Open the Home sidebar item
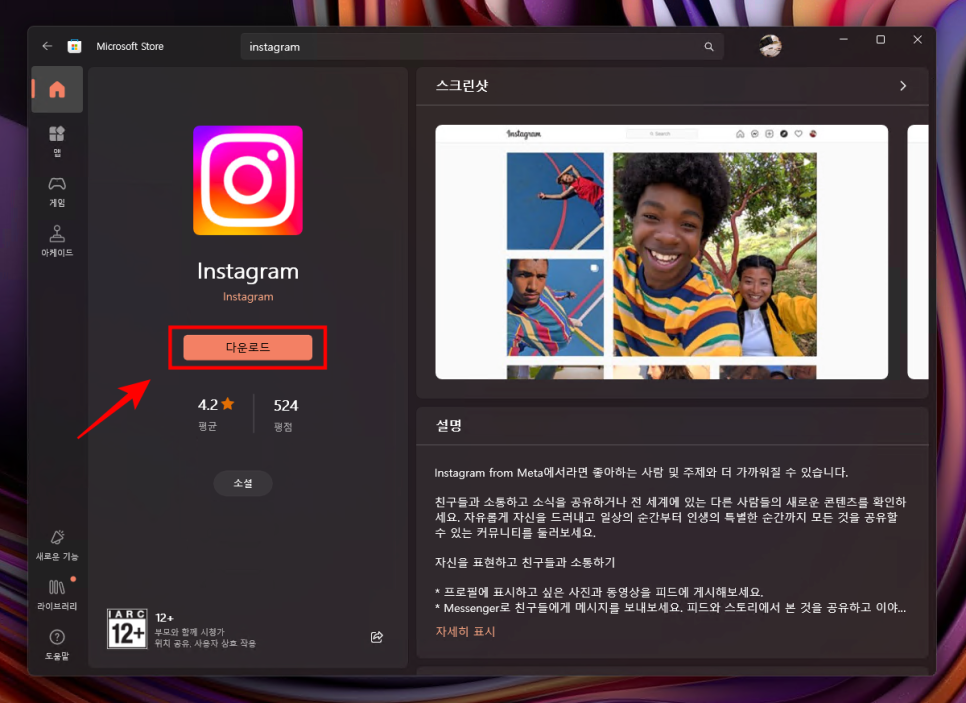Viewport: 966px width, 703px height. [57, 90]
